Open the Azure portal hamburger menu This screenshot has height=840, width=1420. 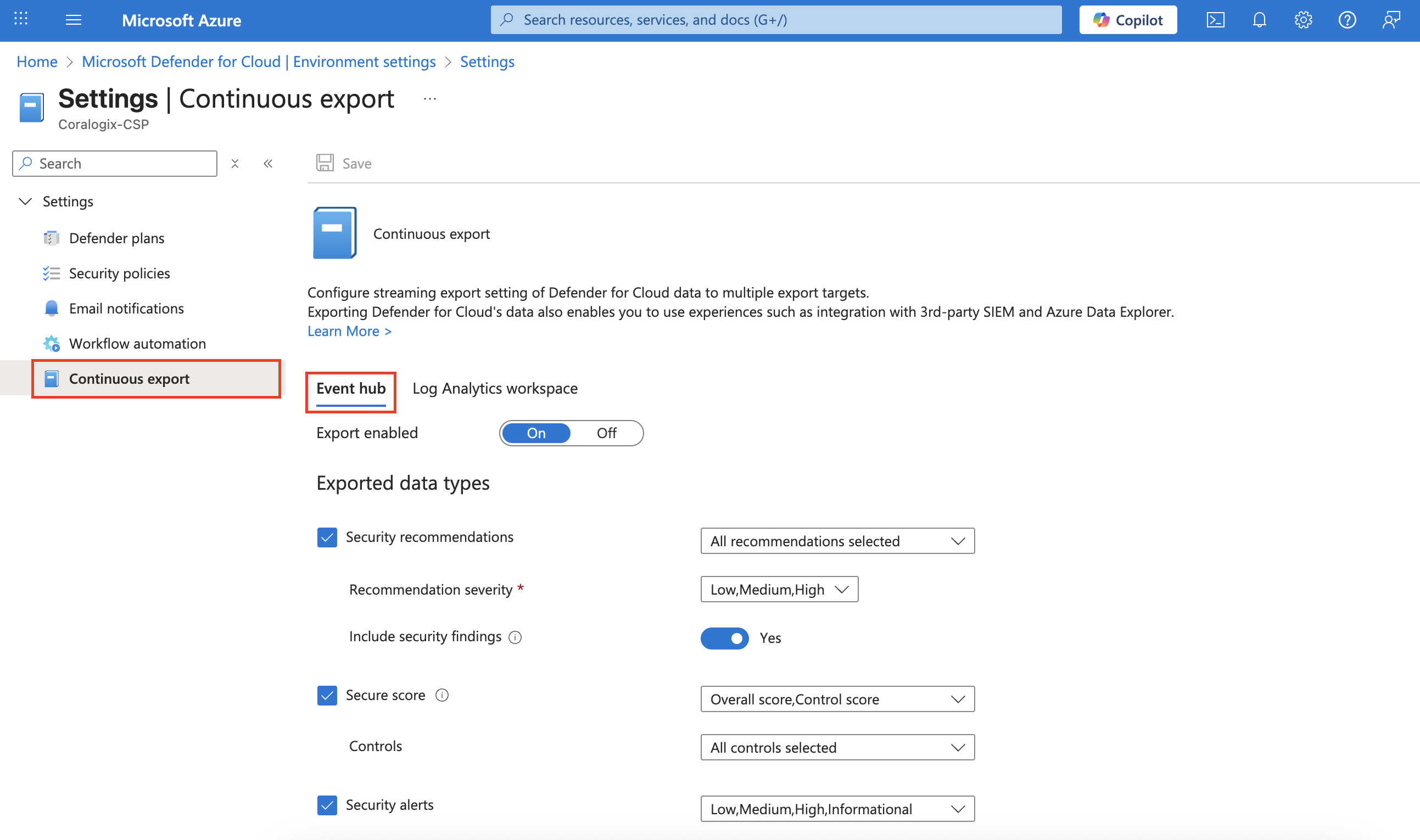click(74, 20)
